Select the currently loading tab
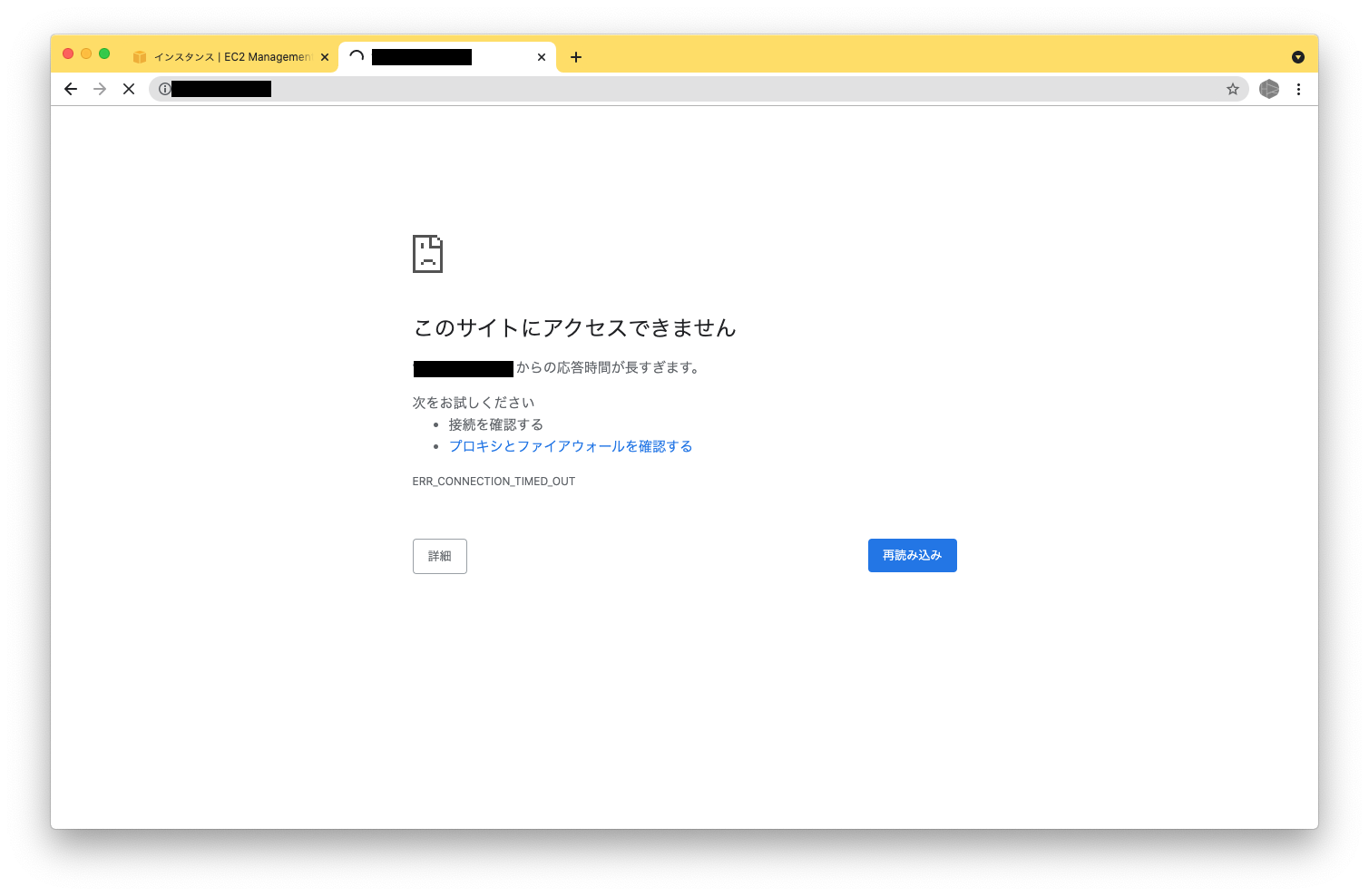The width and height of the screenshot is (1369, 896). [435, 56]
